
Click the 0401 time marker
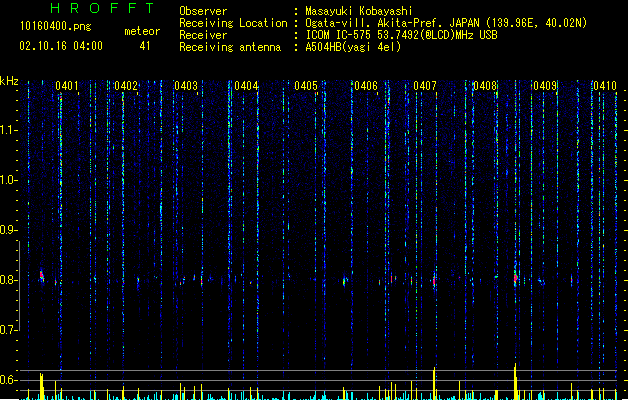pyautogui.click(x=67, y=86)
